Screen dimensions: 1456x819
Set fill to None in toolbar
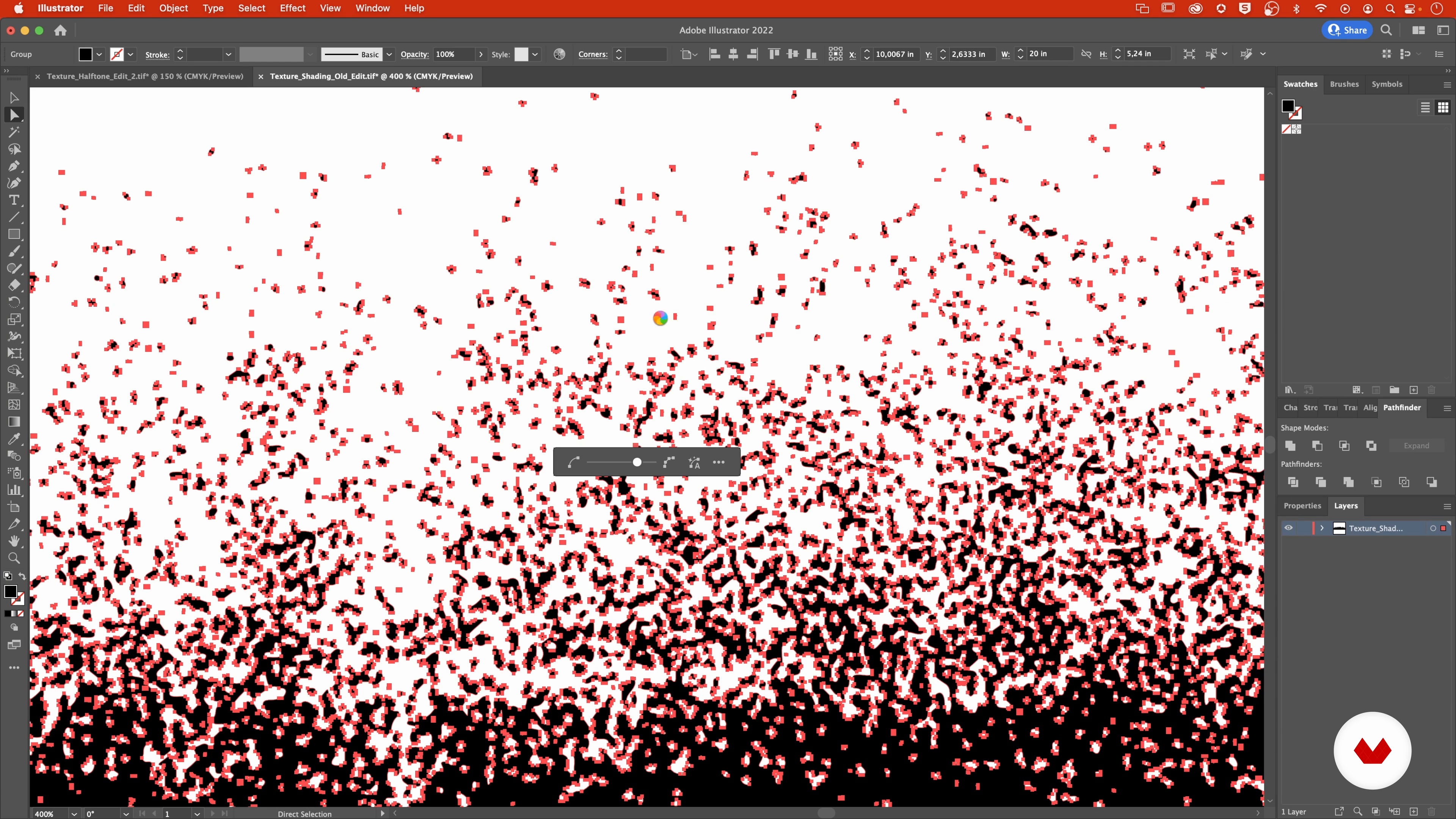[21, 613]
